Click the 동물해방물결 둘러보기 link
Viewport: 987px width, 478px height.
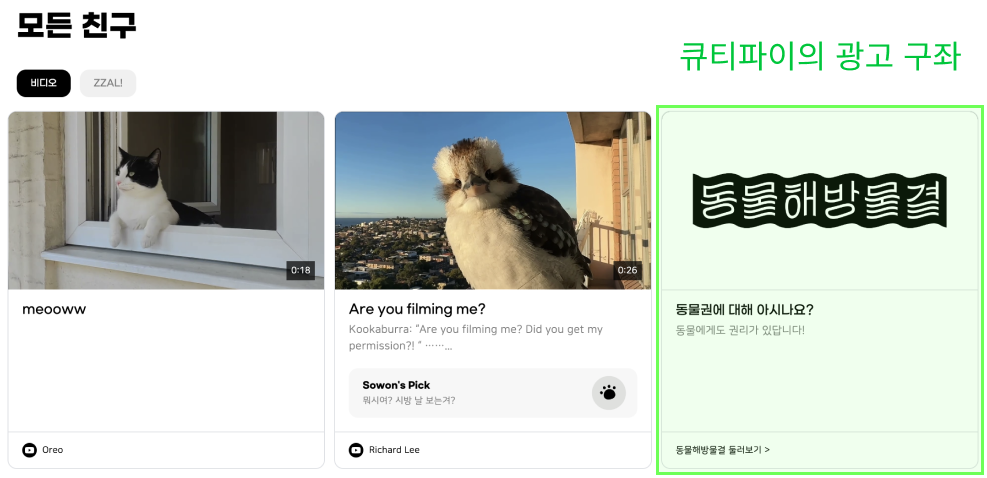click(x=722, y=450)
